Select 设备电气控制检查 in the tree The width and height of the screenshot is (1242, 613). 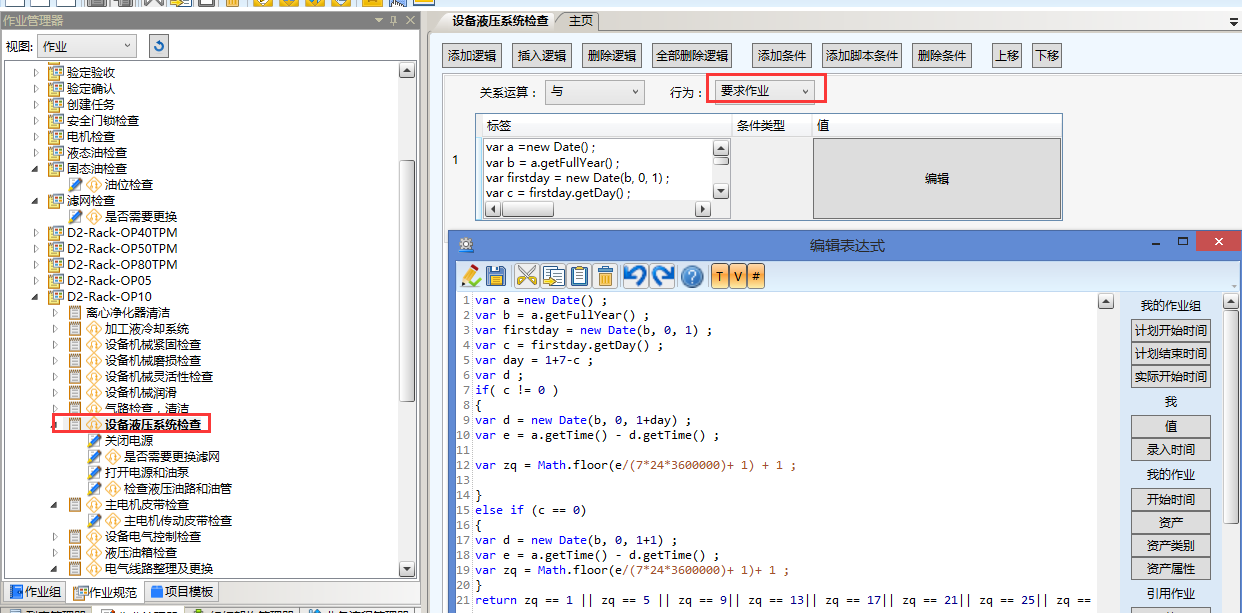tap(152, 537)
